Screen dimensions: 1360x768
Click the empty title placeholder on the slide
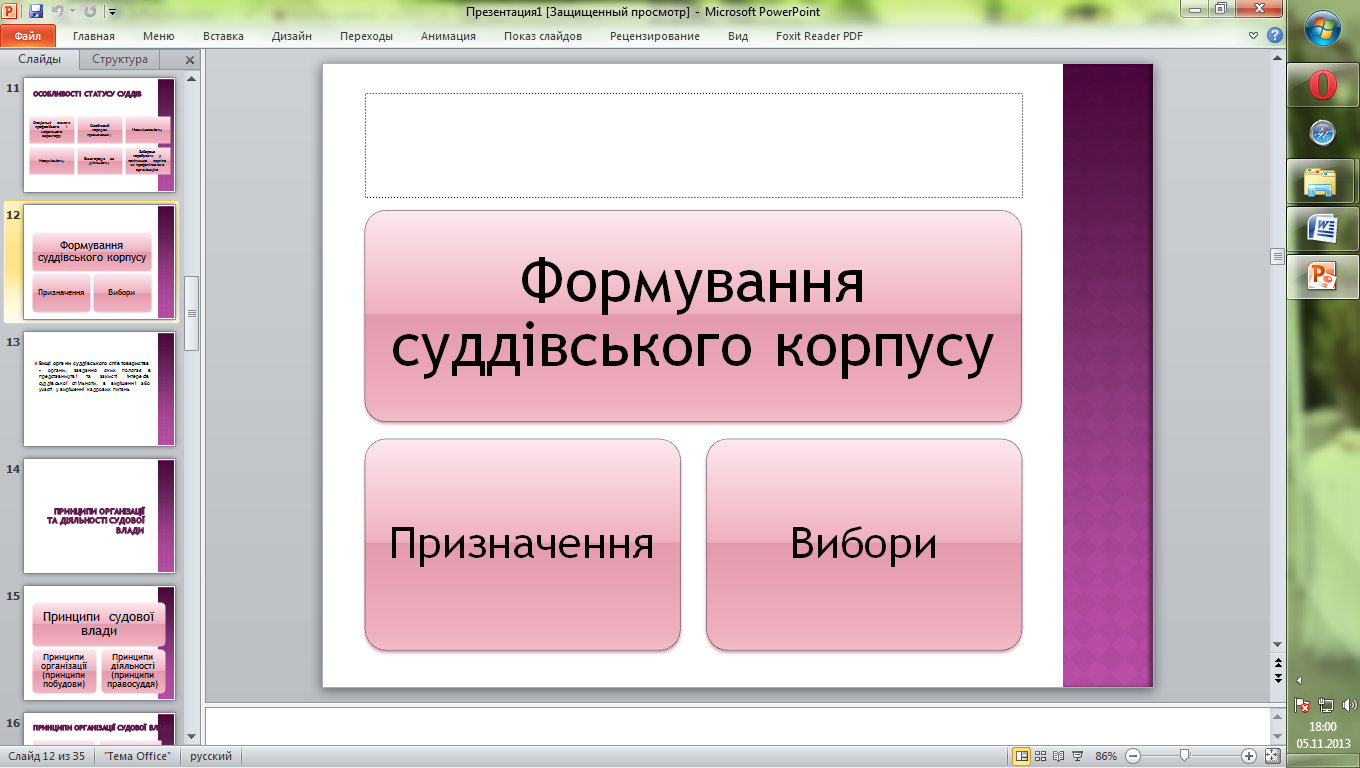coord(693,146)
